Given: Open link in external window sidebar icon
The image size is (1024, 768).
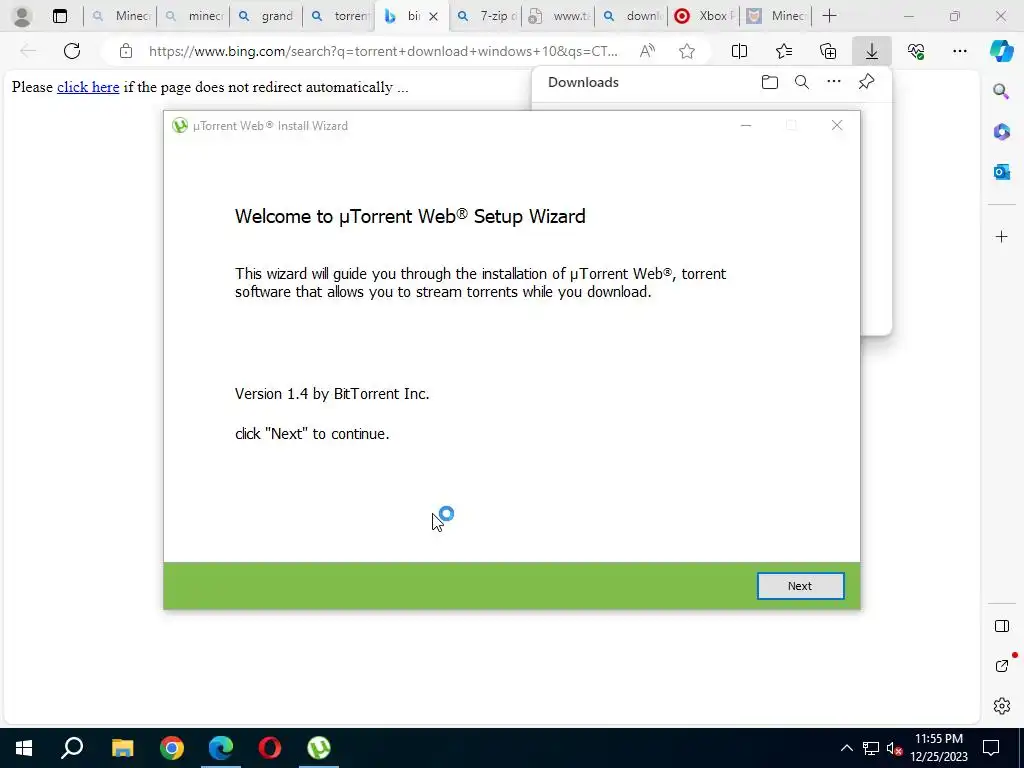Looking at the screenshot, I should point(1001,666).
